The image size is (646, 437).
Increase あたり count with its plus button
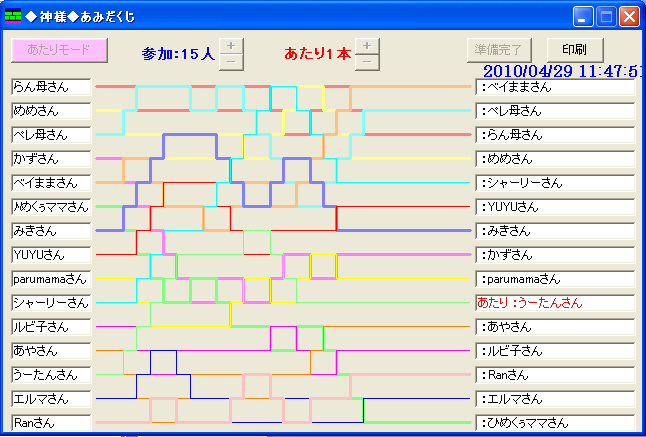pyautogui.click(x=367, y=46)
